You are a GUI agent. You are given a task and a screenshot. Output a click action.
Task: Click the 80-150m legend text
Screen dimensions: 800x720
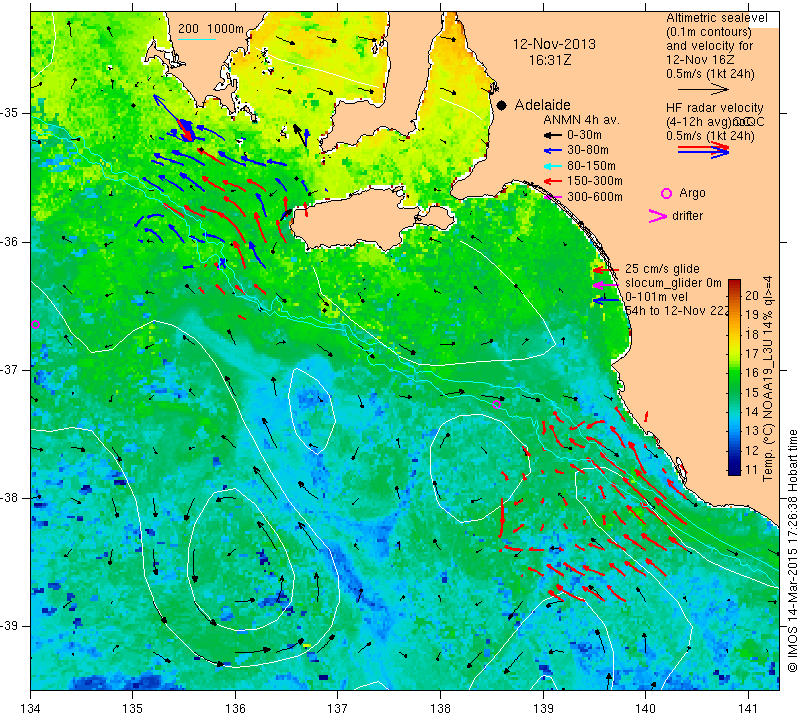click(x=591, y=166)
